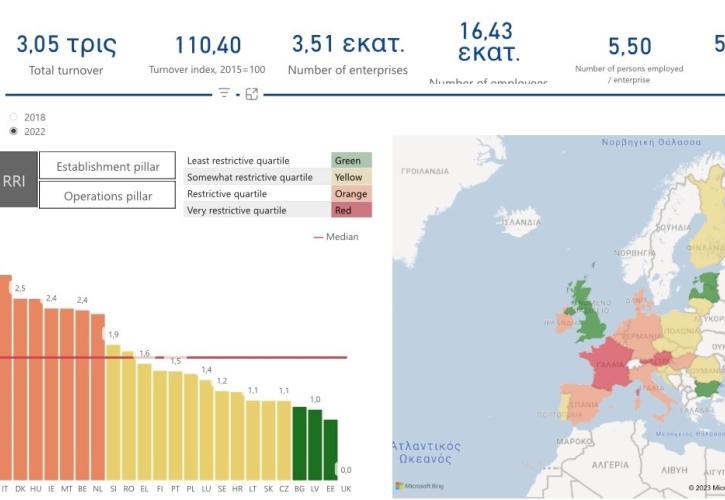Viewport: 725px width, 500px height.
Task: Select the BE bar in the chart
Action: pyautogui.click(x=82, y=395)
